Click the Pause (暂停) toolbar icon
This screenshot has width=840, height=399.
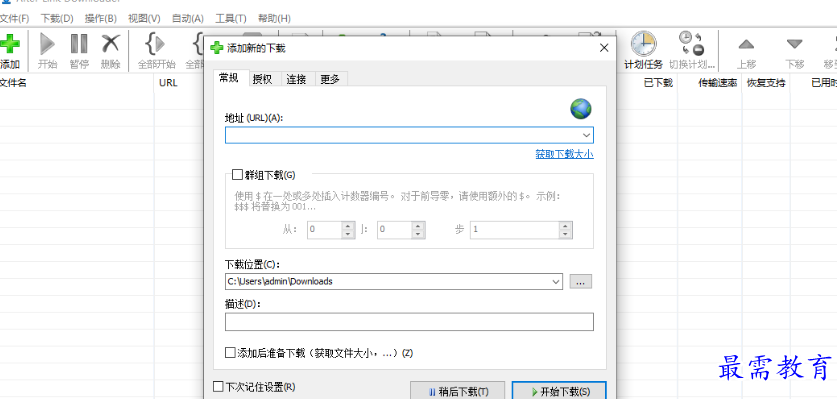coord(79,44)
